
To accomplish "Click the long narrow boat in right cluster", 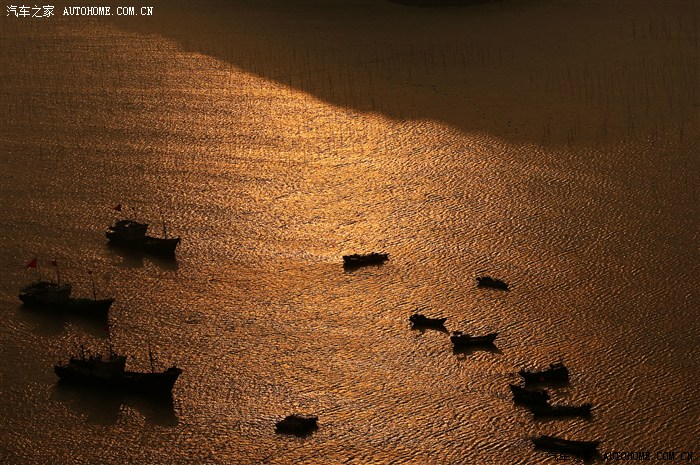I will coord(562,409).
